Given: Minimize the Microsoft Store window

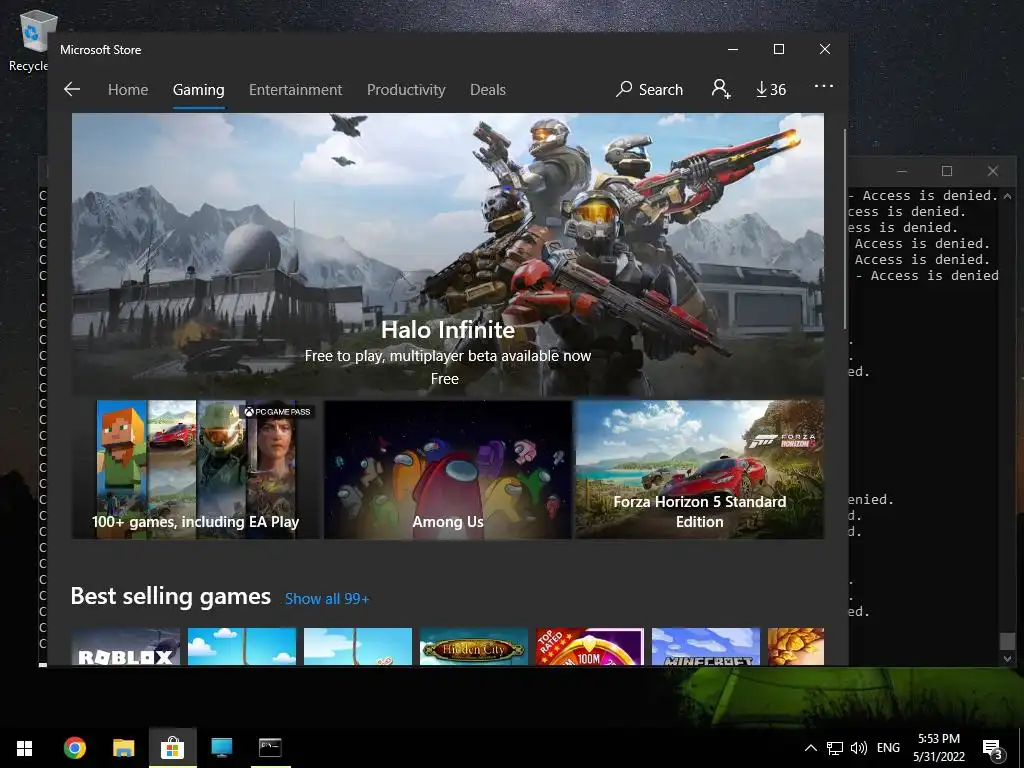Looking at the screenshot, I should tap(733, 50).
